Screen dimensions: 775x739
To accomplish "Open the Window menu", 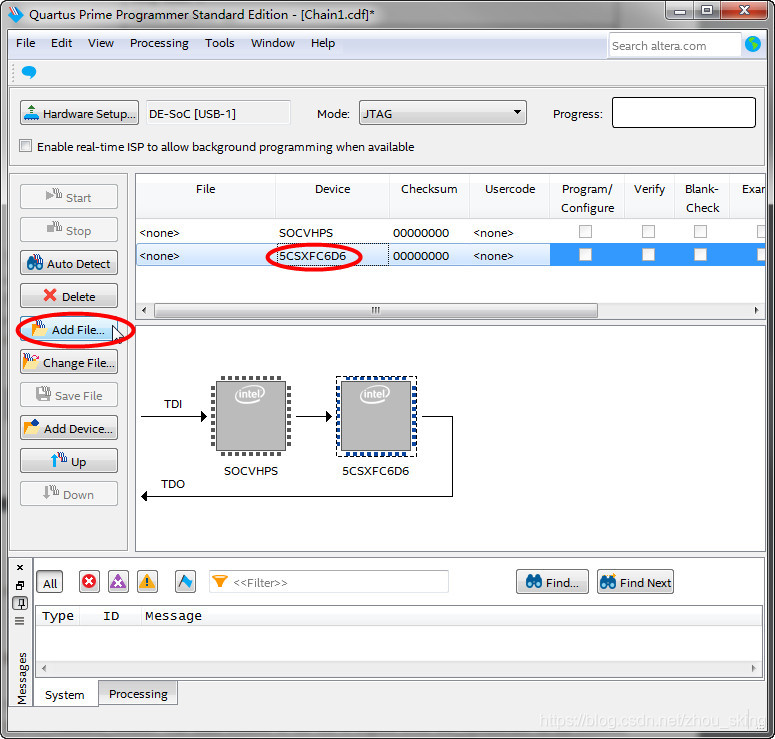I will [273, 43].
